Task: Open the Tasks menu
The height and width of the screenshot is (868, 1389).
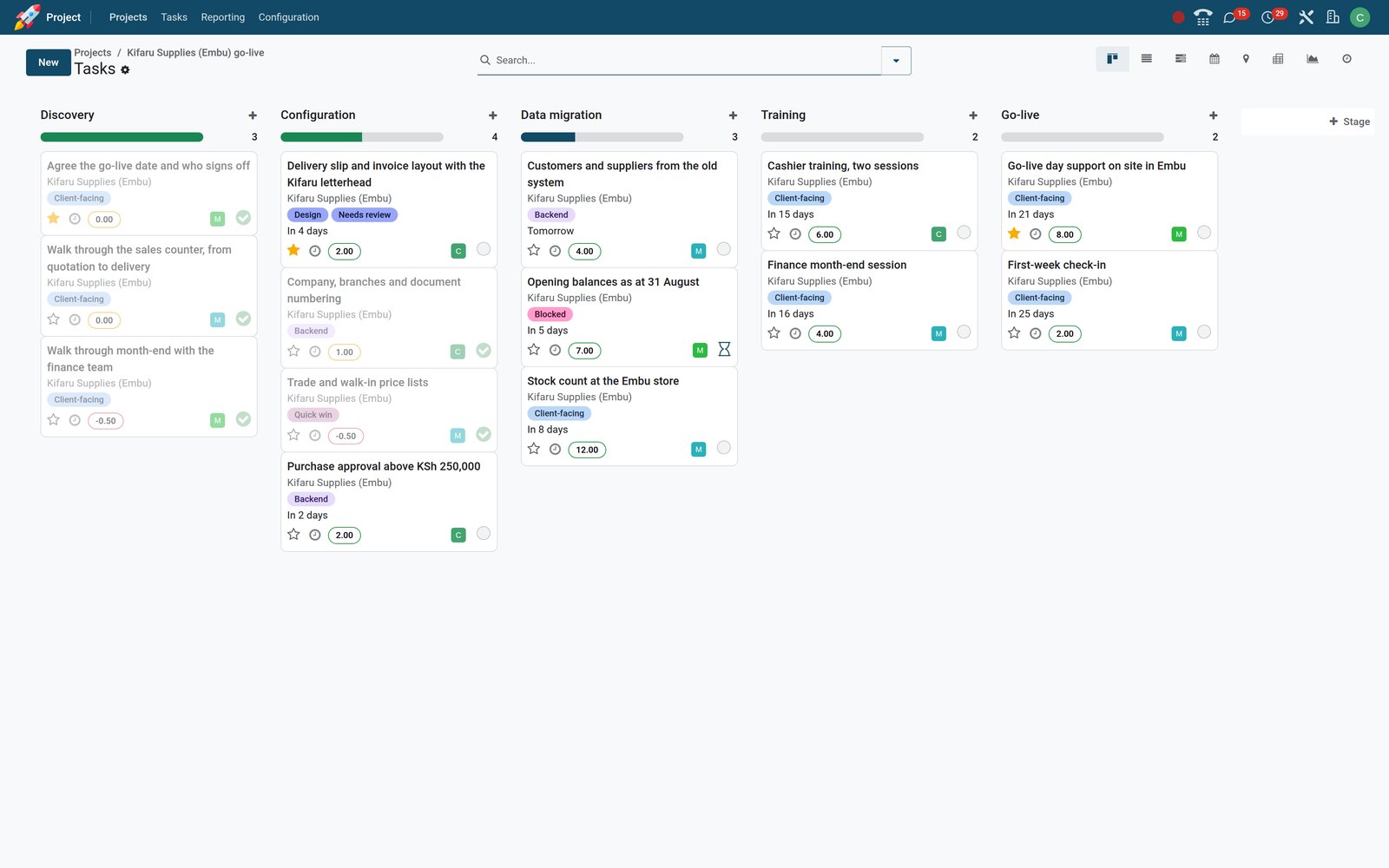Action: point(174,17)
